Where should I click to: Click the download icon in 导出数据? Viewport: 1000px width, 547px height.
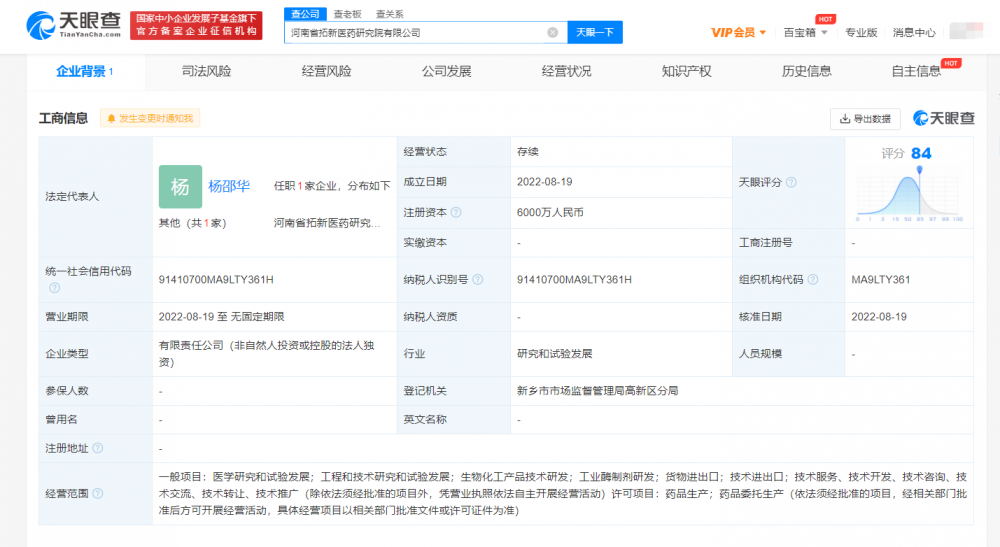tap(844, 119)
